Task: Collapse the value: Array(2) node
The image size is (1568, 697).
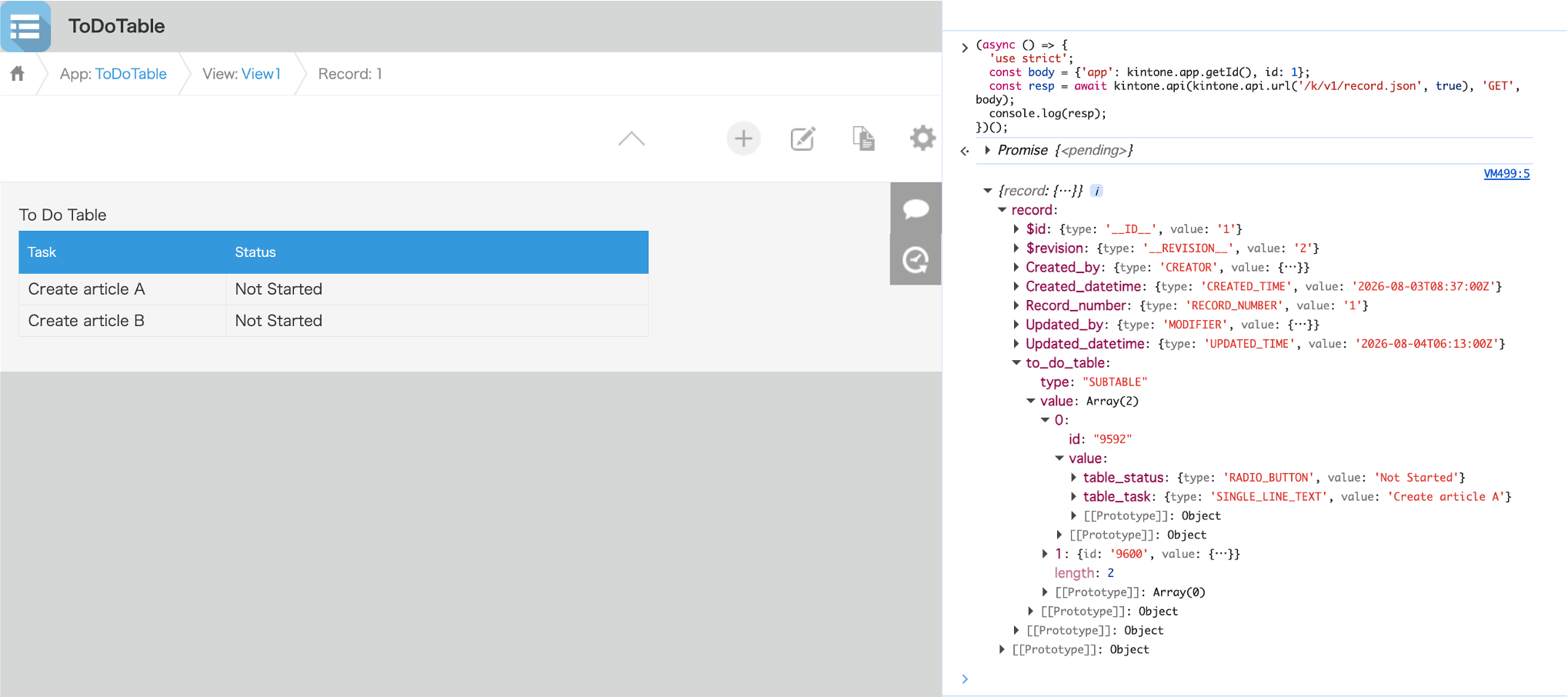Action: pos(1031,401)
